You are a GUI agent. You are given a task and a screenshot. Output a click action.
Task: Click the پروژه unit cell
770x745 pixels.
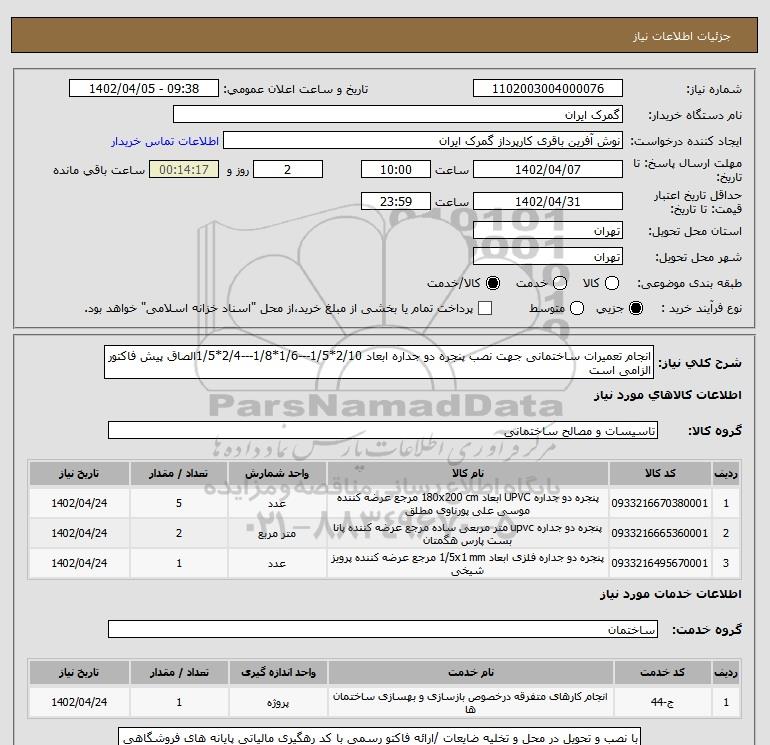coord(278,703)
